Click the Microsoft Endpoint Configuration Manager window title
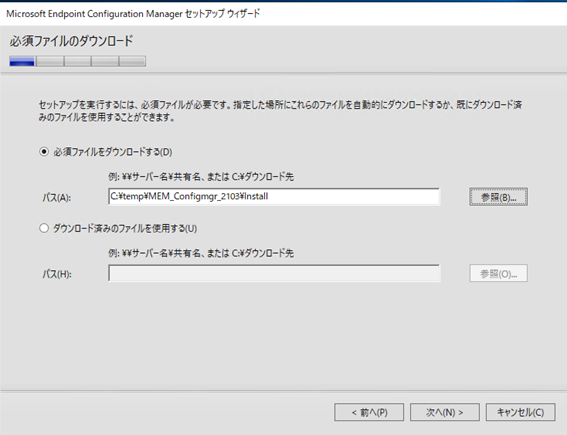The height and width of the screenshot is (435, 567). click(133, 14)
